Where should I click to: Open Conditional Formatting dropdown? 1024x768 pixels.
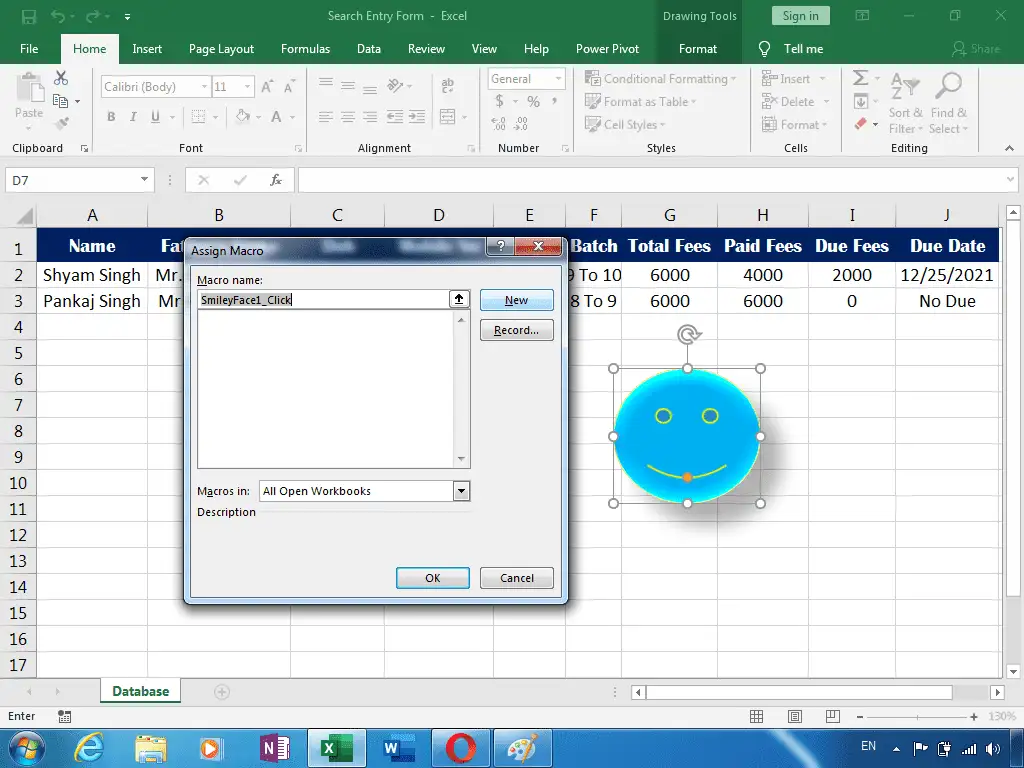pos(660,78)
